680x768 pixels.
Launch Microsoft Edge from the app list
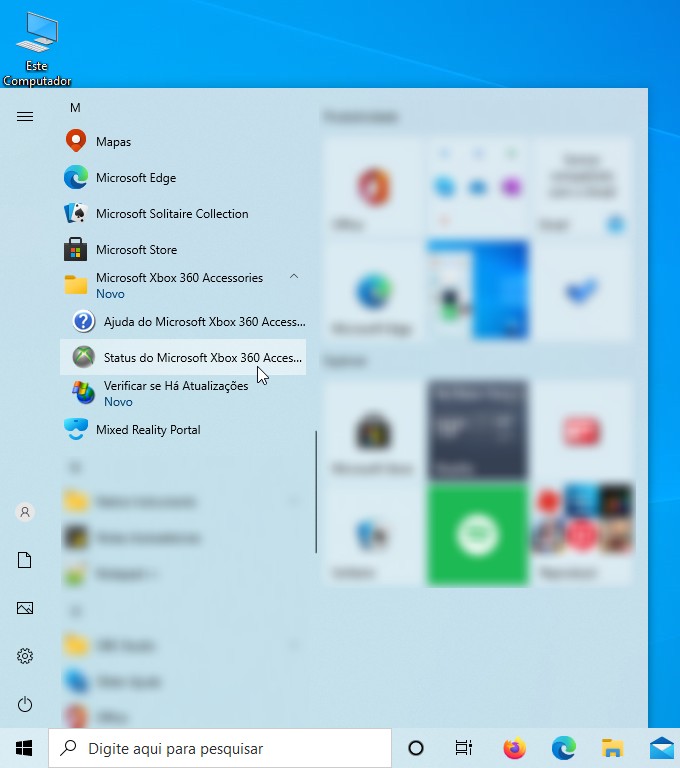tap(183, 177)
